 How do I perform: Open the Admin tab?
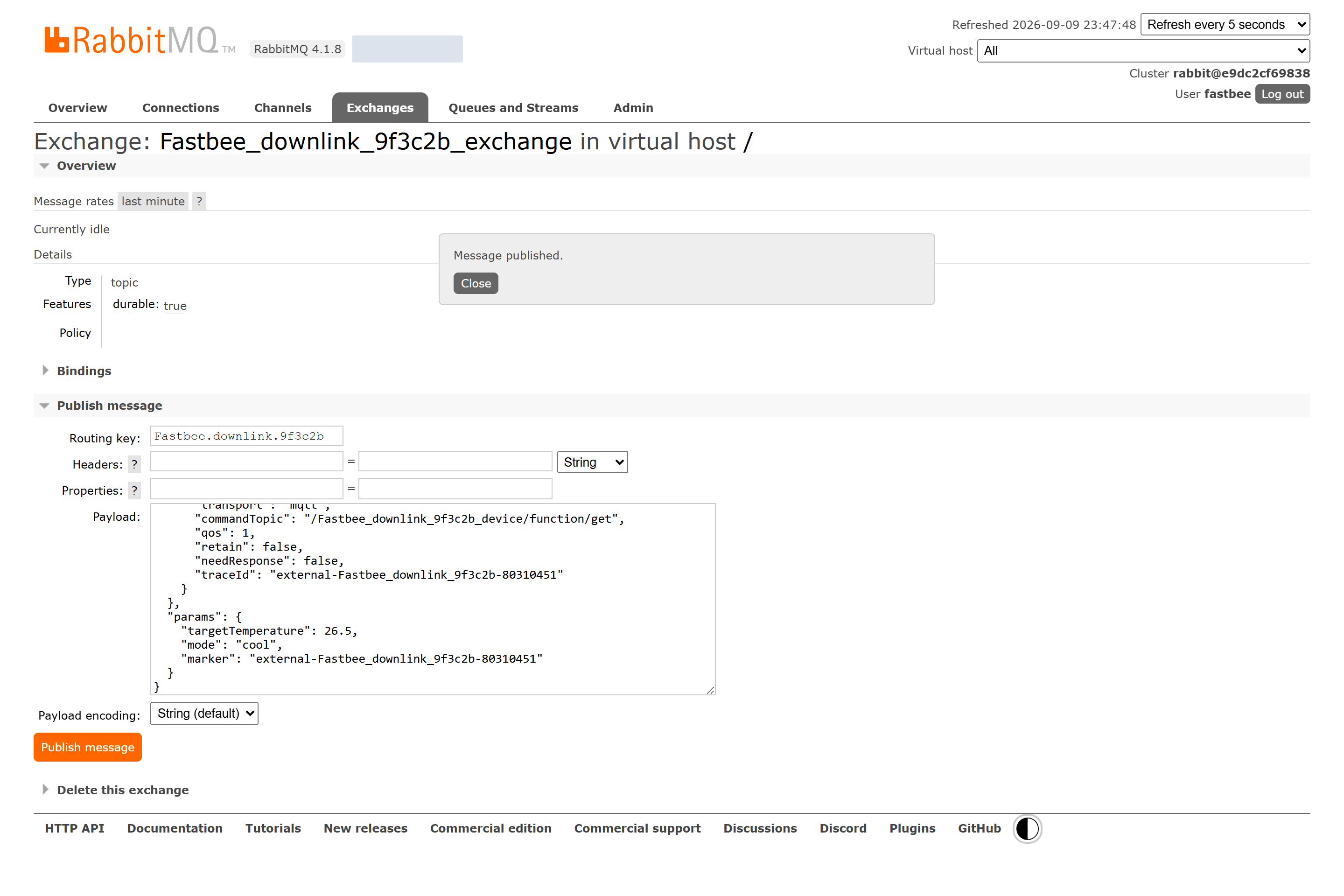pos(633,107)
